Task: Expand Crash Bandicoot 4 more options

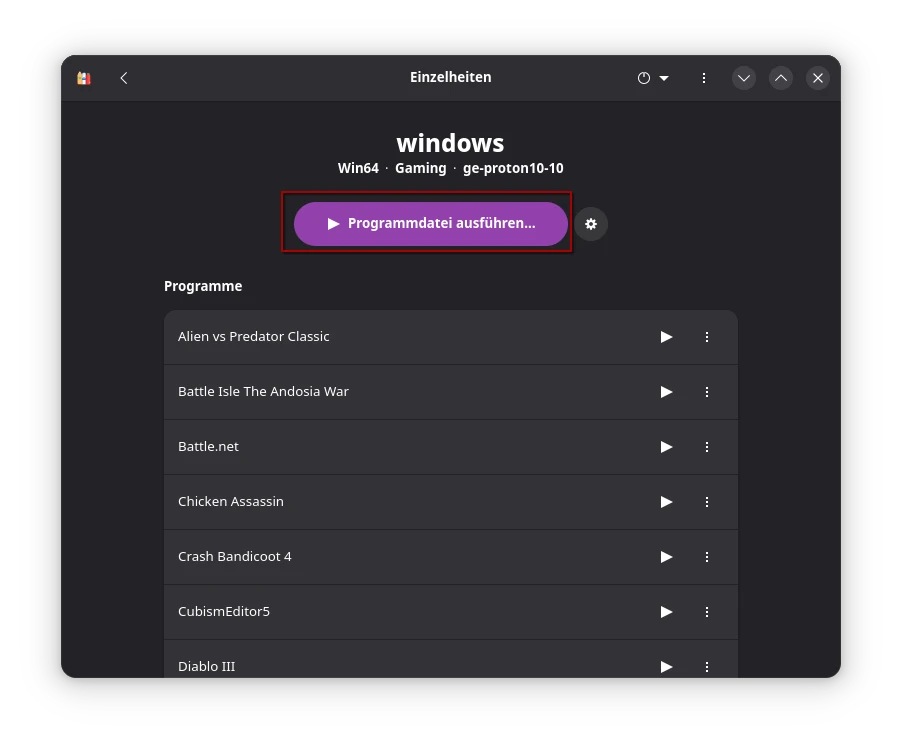Action: [x=707, y=557]
